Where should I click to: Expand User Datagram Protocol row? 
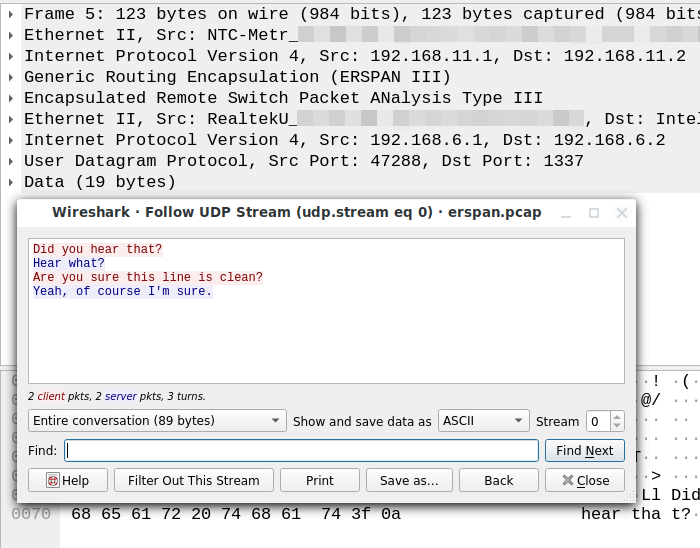click(x=11, y=161)
